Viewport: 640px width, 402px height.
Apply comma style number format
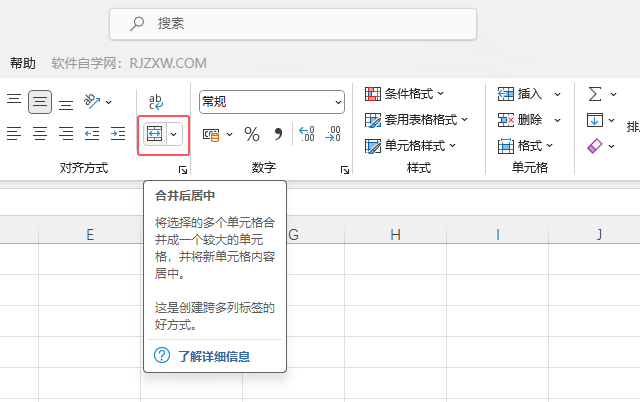(x=278, y=134)
